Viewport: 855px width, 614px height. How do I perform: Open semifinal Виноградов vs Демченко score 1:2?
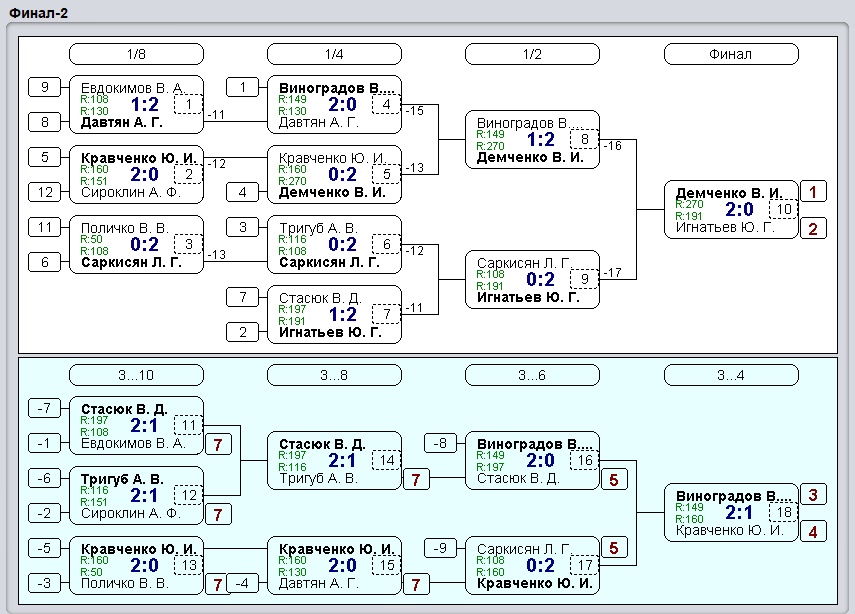[532, 140]
